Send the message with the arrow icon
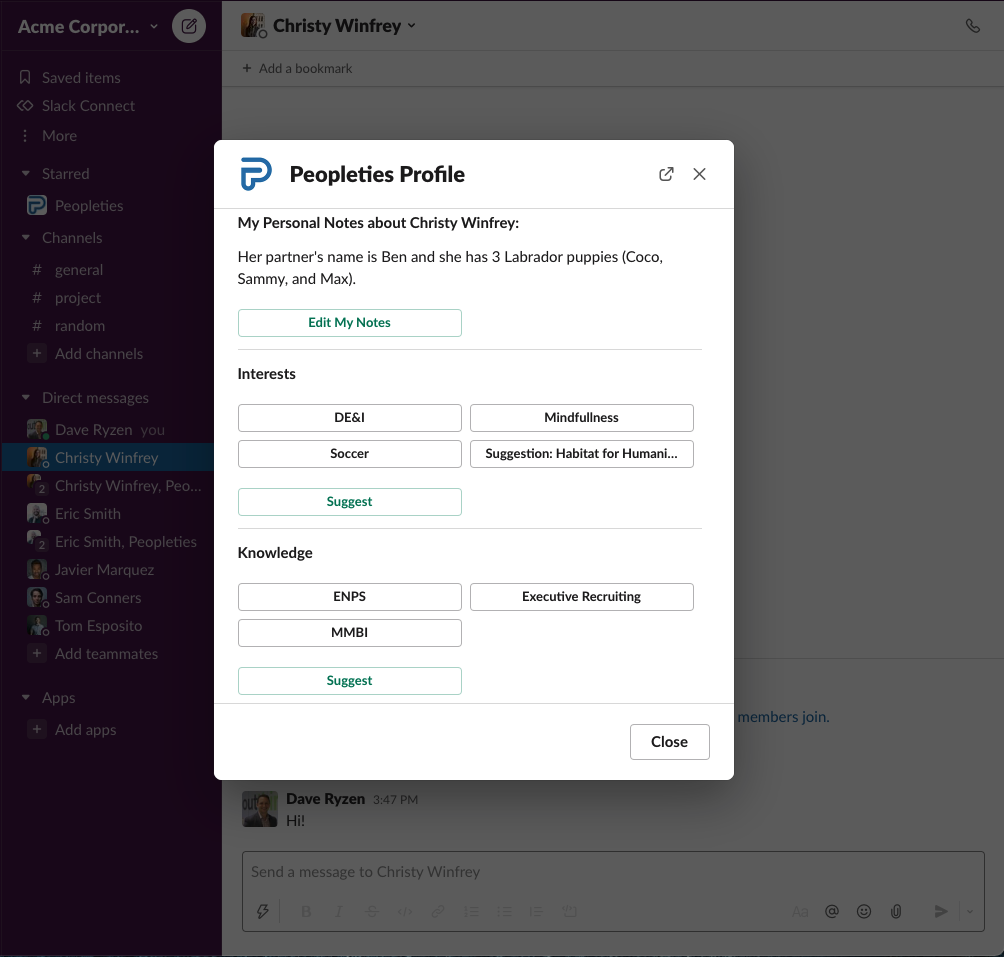The image size is (1004, 957). (x=941, y=911)
